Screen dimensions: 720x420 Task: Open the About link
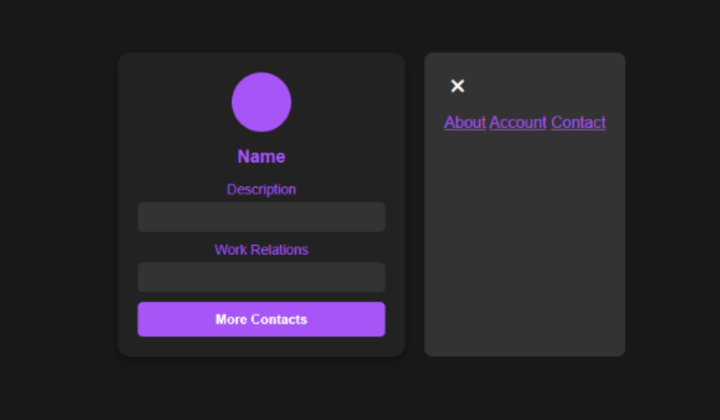click(x=465, y=123)
